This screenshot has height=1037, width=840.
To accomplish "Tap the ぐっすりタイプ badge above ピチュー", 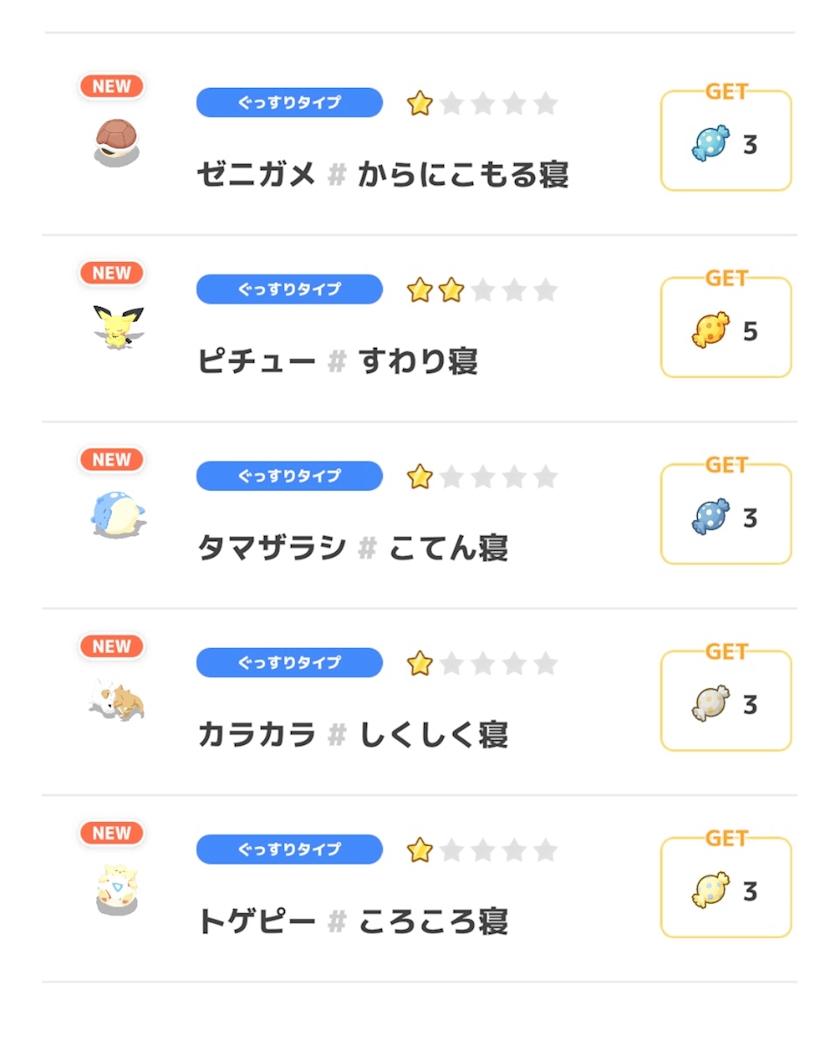I will click(x=289, y=290).
